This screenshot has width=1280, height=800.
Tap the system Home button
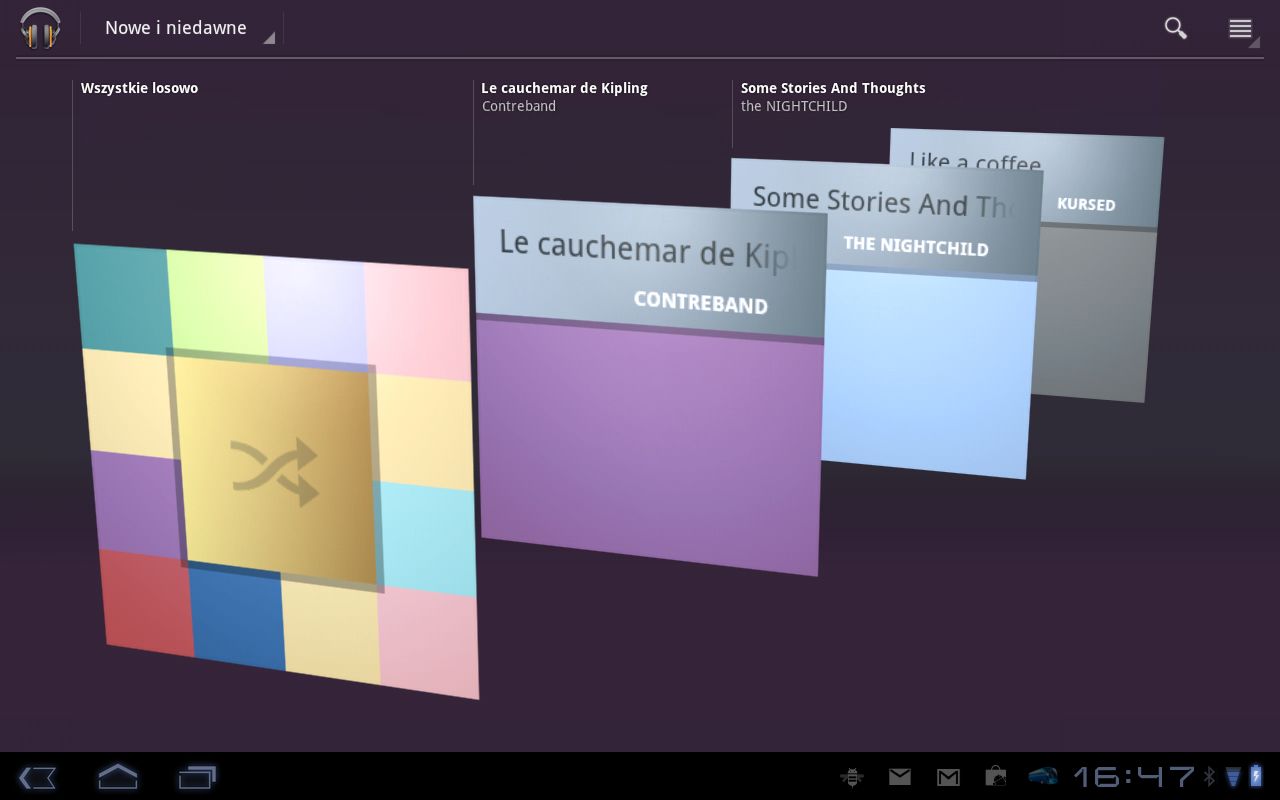[x=117, y=777]
